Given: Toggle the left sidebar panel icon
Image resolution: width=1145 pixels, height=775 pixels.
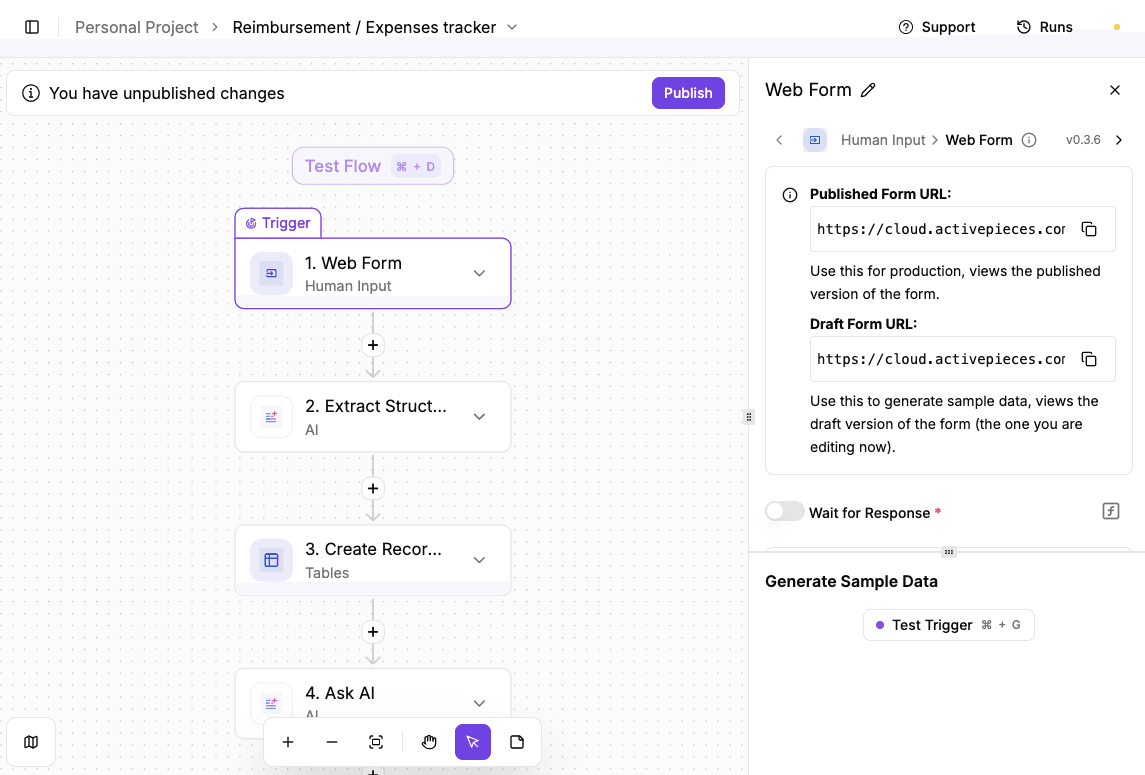Looking at the screenshot, I should tap(31, 27).
